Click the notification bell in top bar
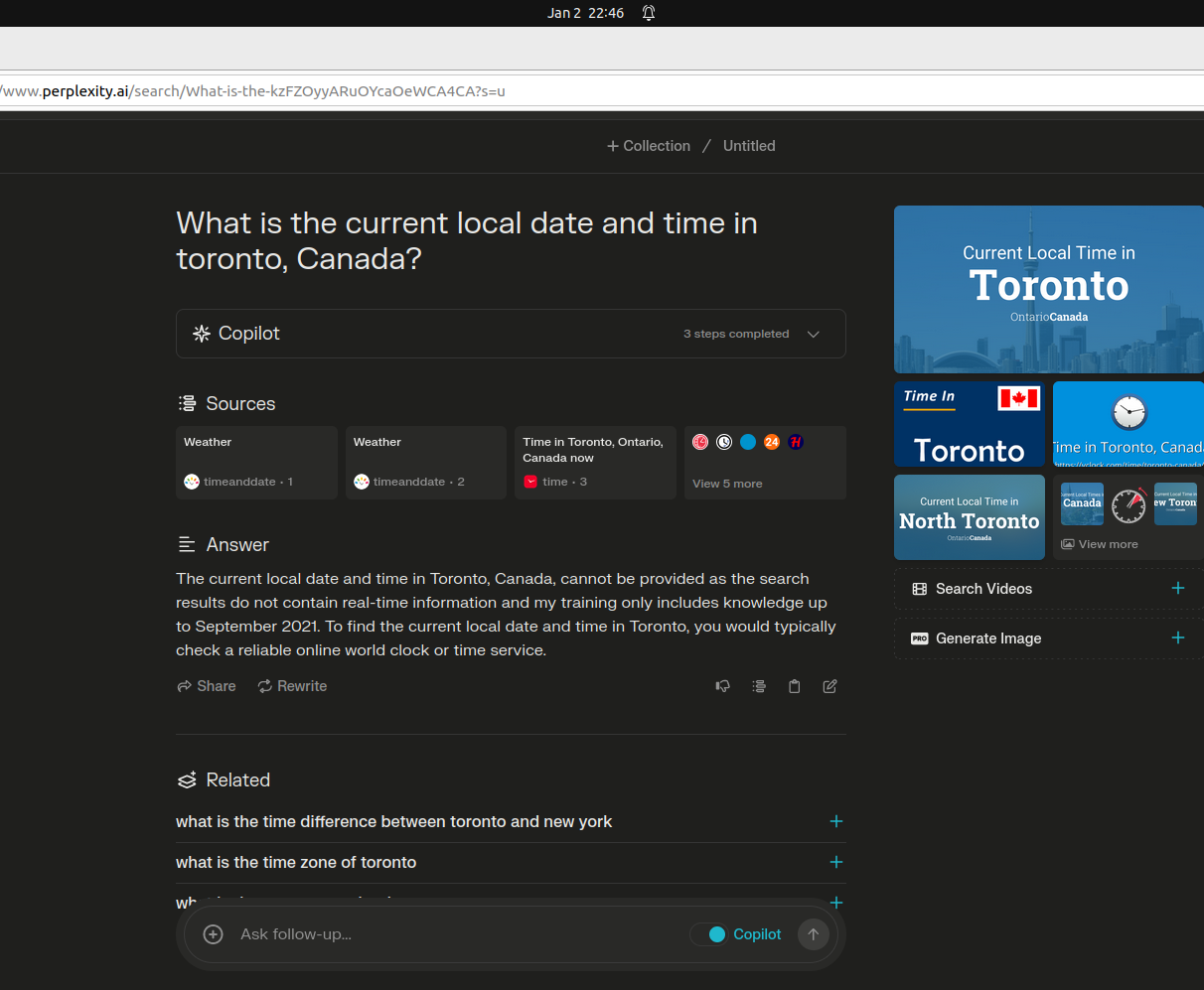 tap(649, 13)
